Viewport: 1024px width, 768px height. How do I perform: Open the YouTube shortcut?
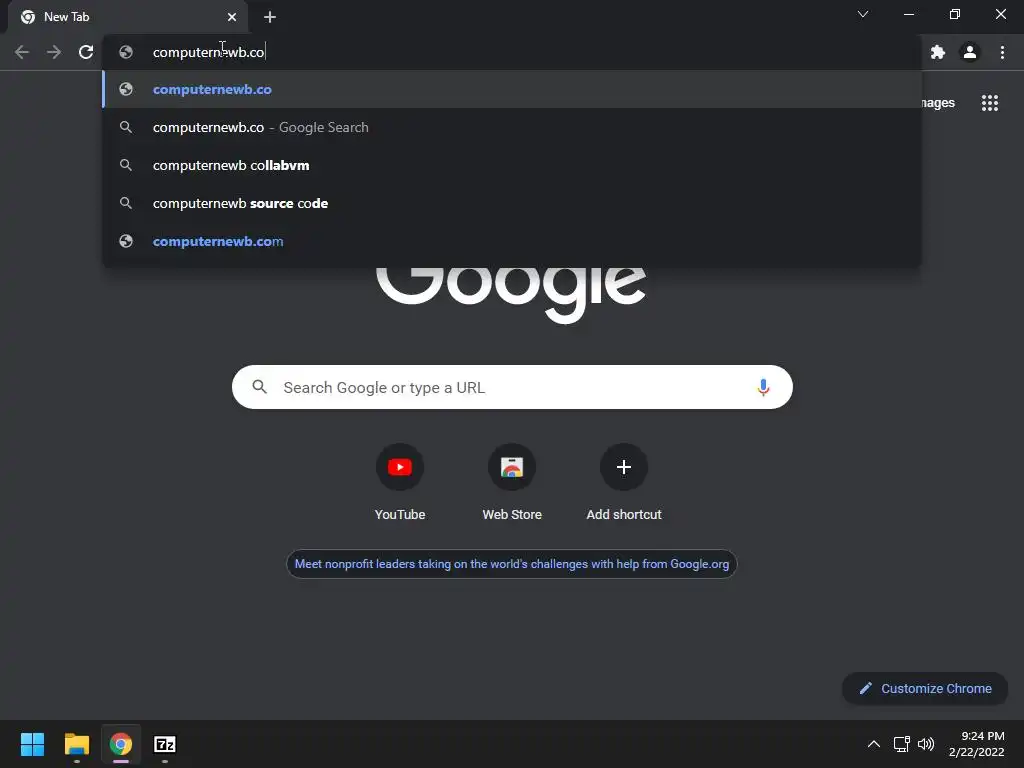coord(400,483)
